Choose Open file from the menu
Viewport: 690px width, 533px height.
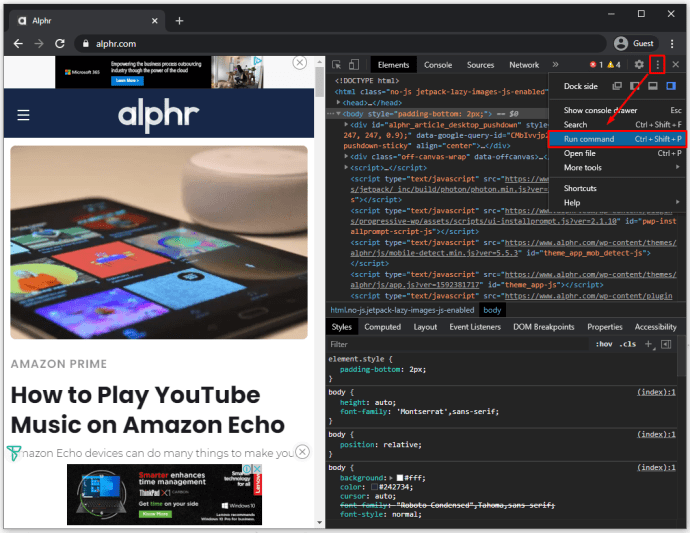click(x=617, y=153)
